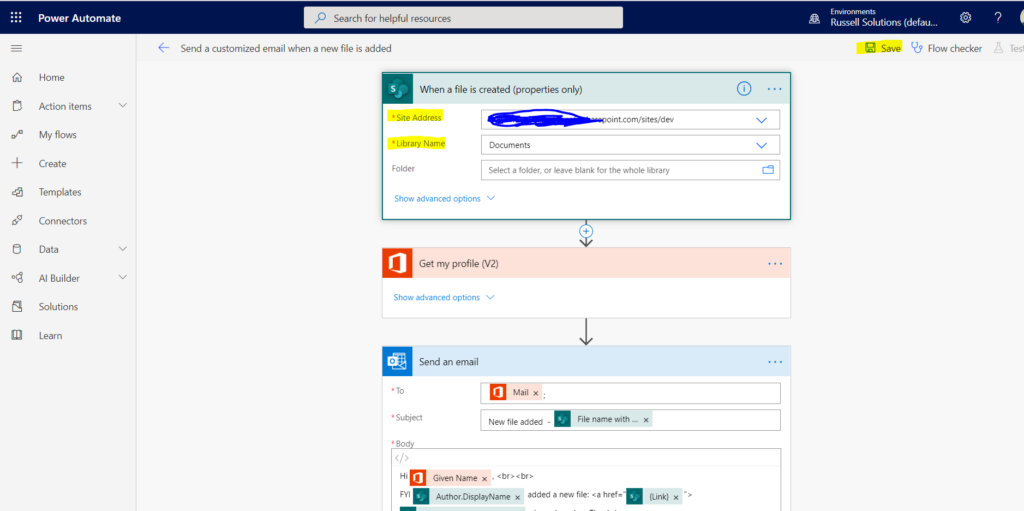Open help question mark icon

click(x=997, y=18)
